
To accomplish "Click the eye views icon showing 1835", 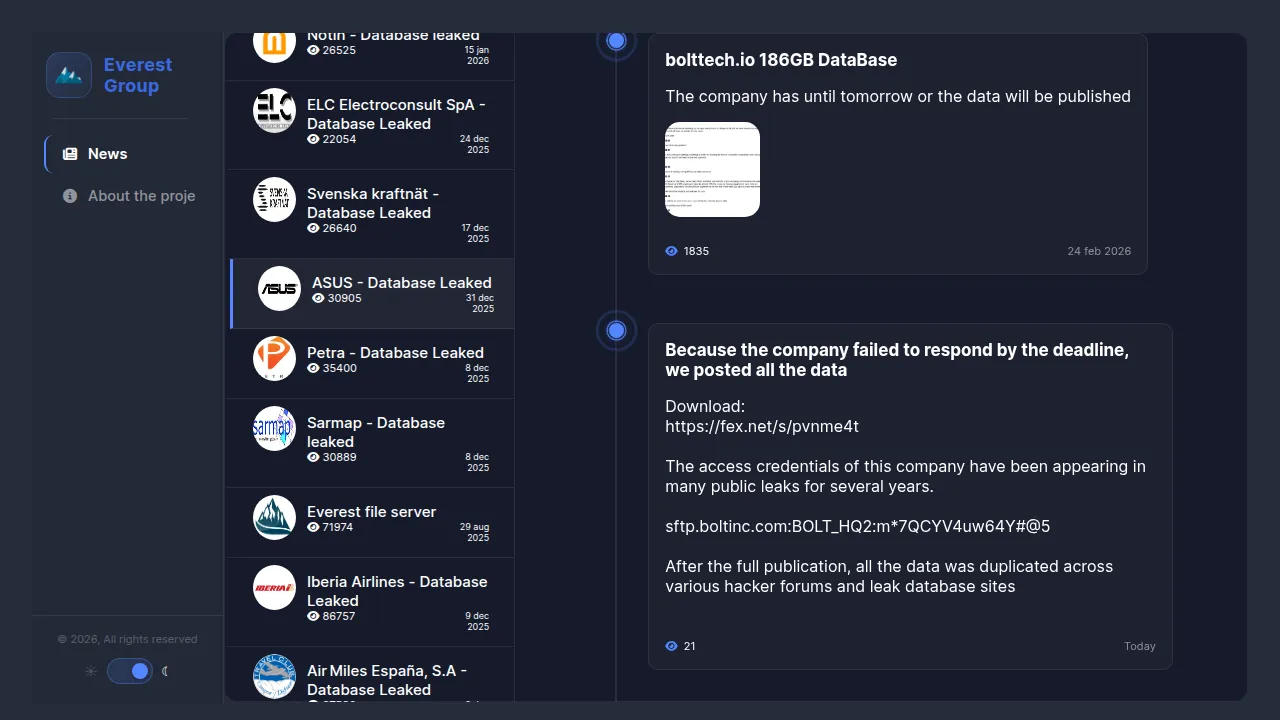I will coord(672,251).
